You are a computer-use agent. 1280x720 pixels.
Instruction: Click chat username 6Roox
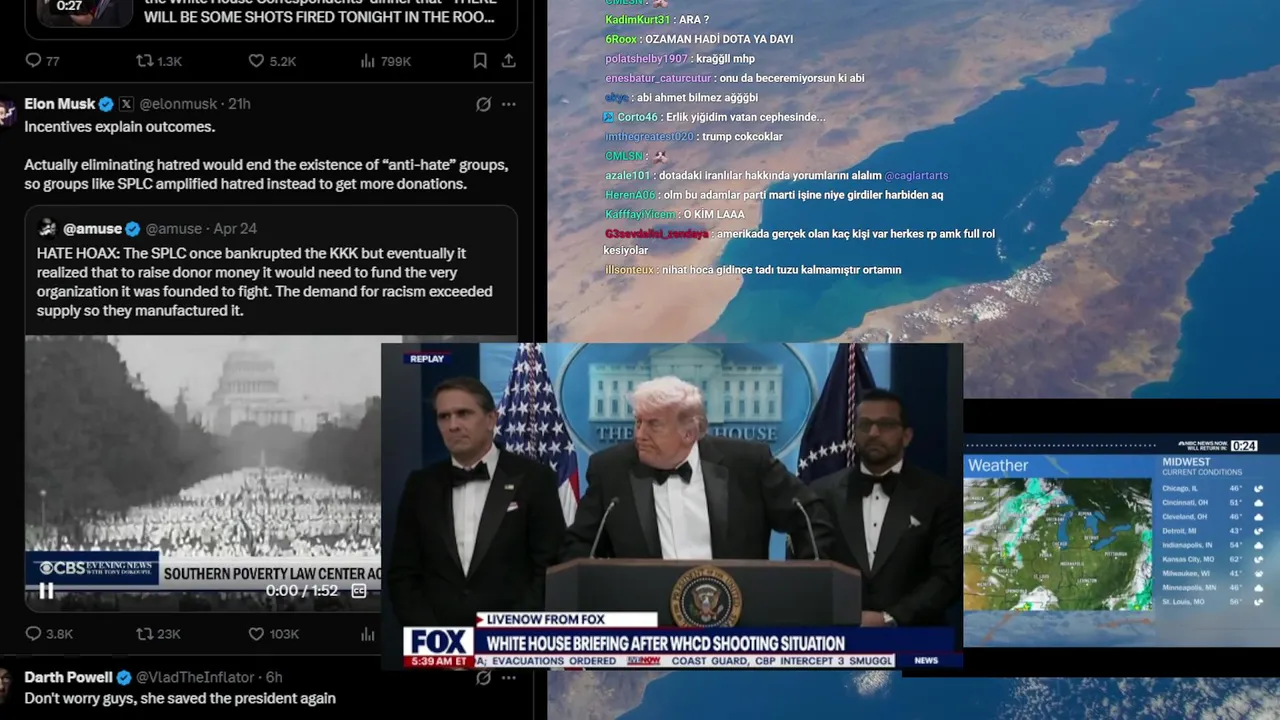[620, 39]
